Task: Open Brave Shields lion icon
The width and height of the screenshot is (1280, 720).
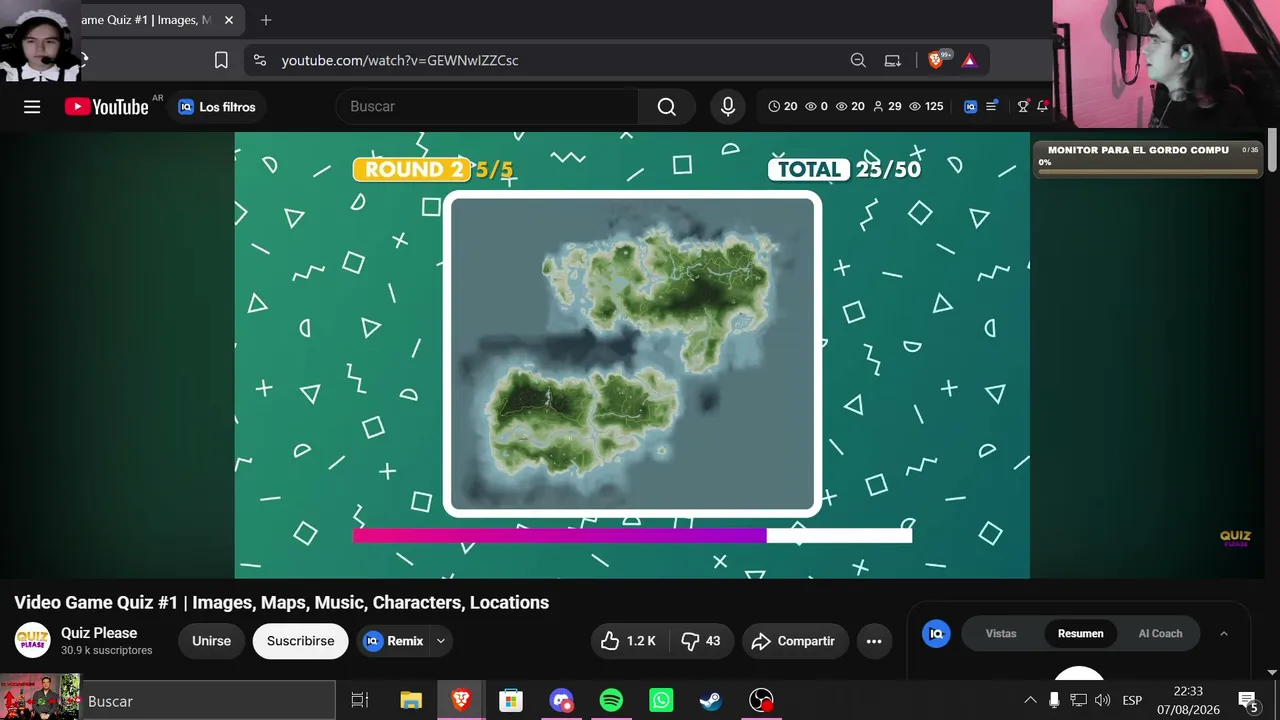Action: tap(937, 60)
